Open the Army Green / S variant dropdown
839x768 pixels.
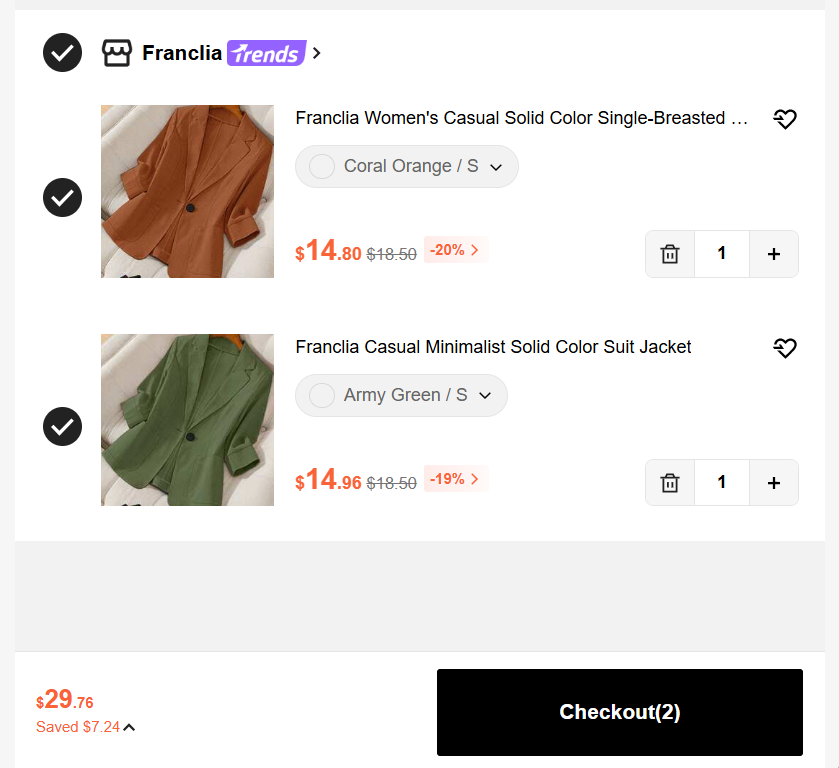pos(401,396)
